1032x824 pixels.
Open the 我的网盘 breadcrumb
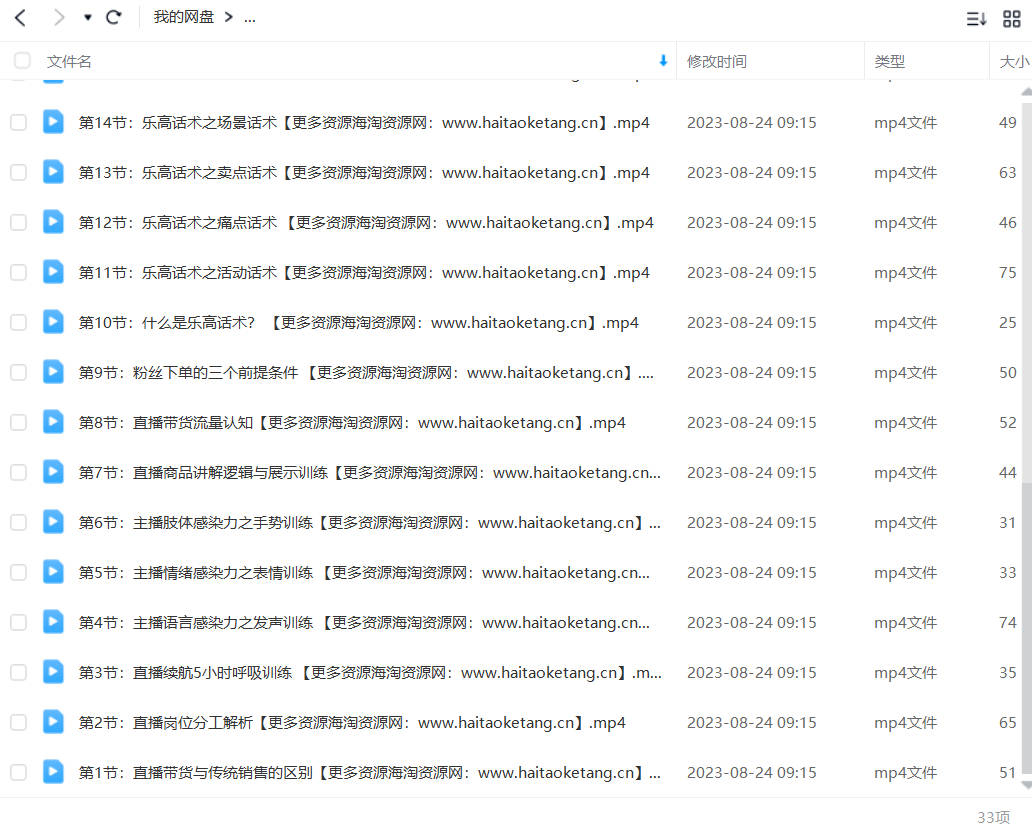pyautogui.click(x=184, y=17)
